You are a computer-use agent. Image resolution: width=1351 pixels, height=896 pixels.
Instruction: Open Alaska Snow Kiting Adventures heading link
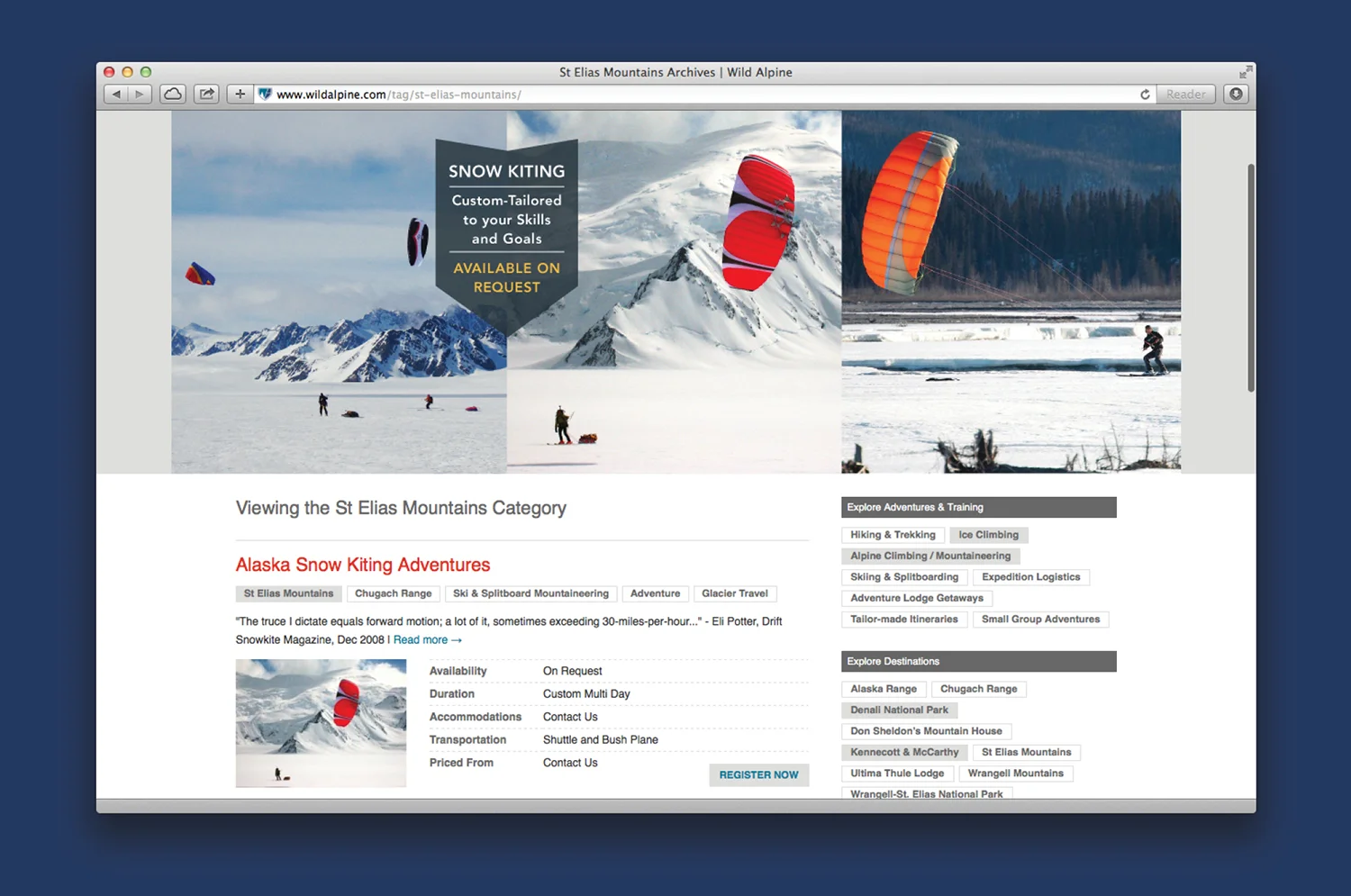coord(363,565)
